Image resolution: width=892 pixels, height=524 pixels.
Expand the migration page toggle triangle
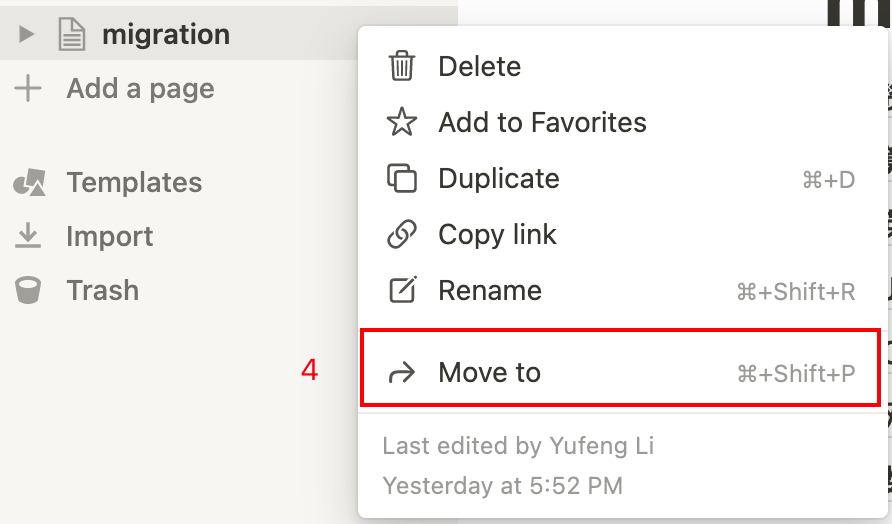pos(27,35)
